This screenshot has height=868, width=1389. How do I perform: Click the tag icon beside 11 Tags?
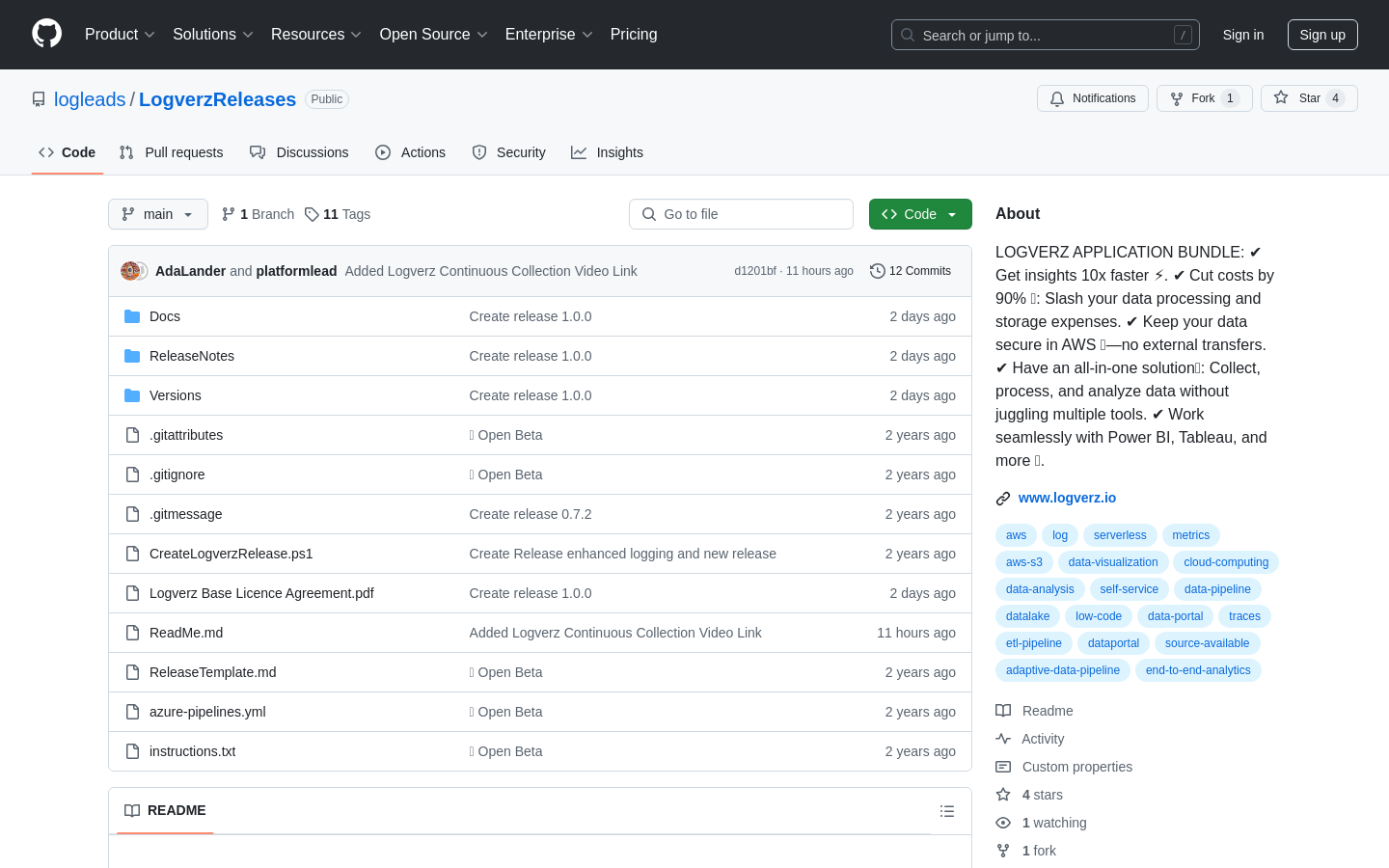pos(312,214)
